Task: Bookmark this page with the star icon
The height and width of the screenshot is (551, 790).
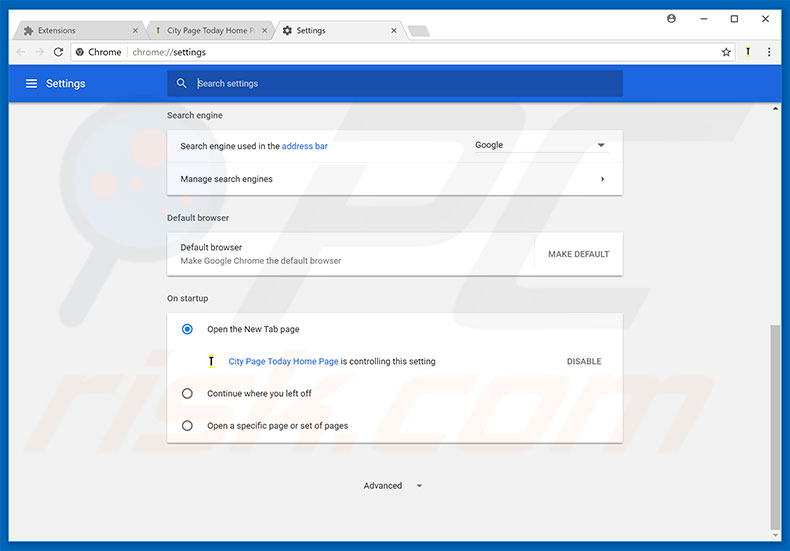Action: pyautogui.click(x=726, y=52)
